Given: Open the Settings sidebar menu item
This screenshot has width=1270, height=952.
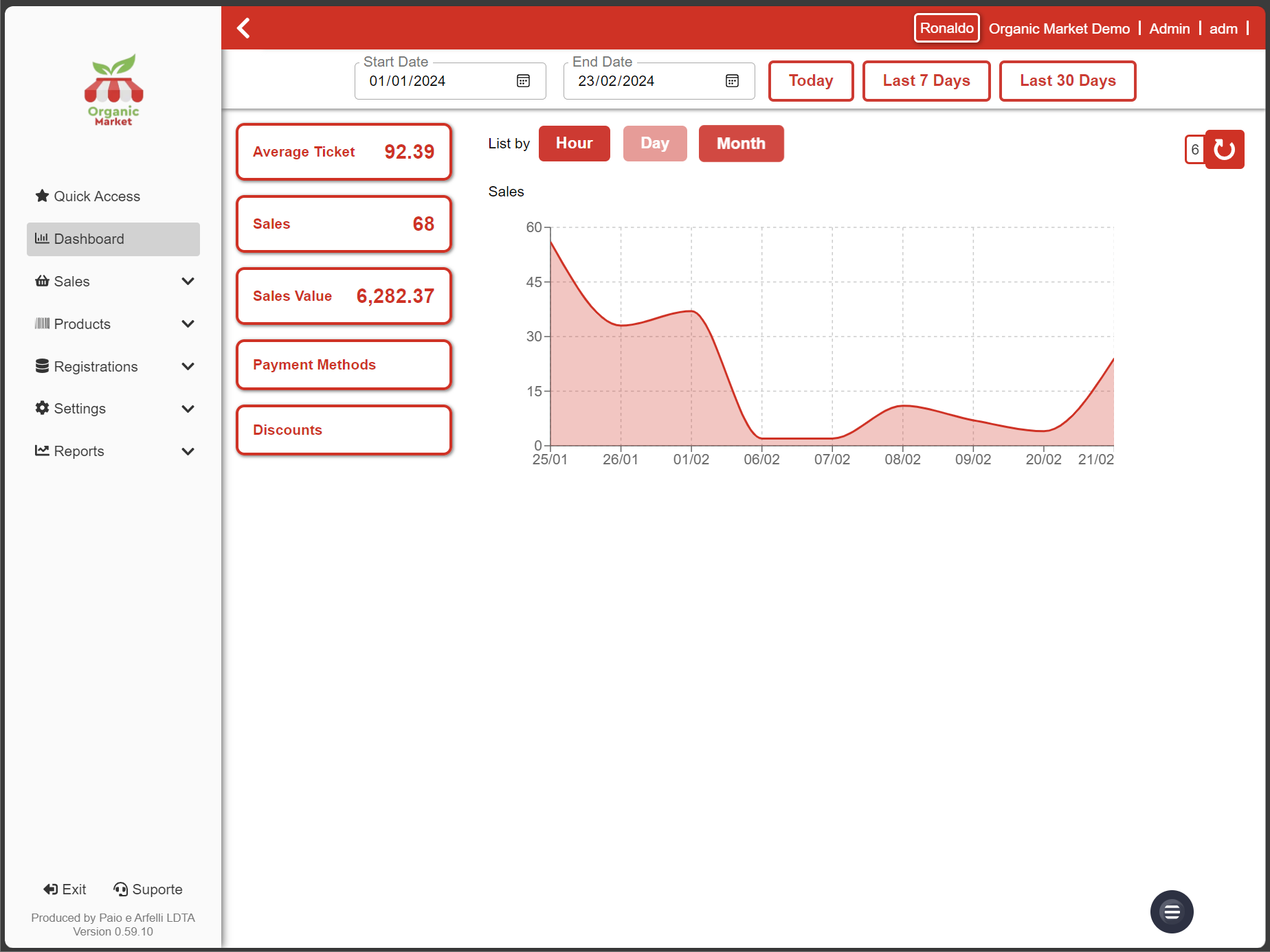Looking at the screenshot, I should click(x=113, y=409).
